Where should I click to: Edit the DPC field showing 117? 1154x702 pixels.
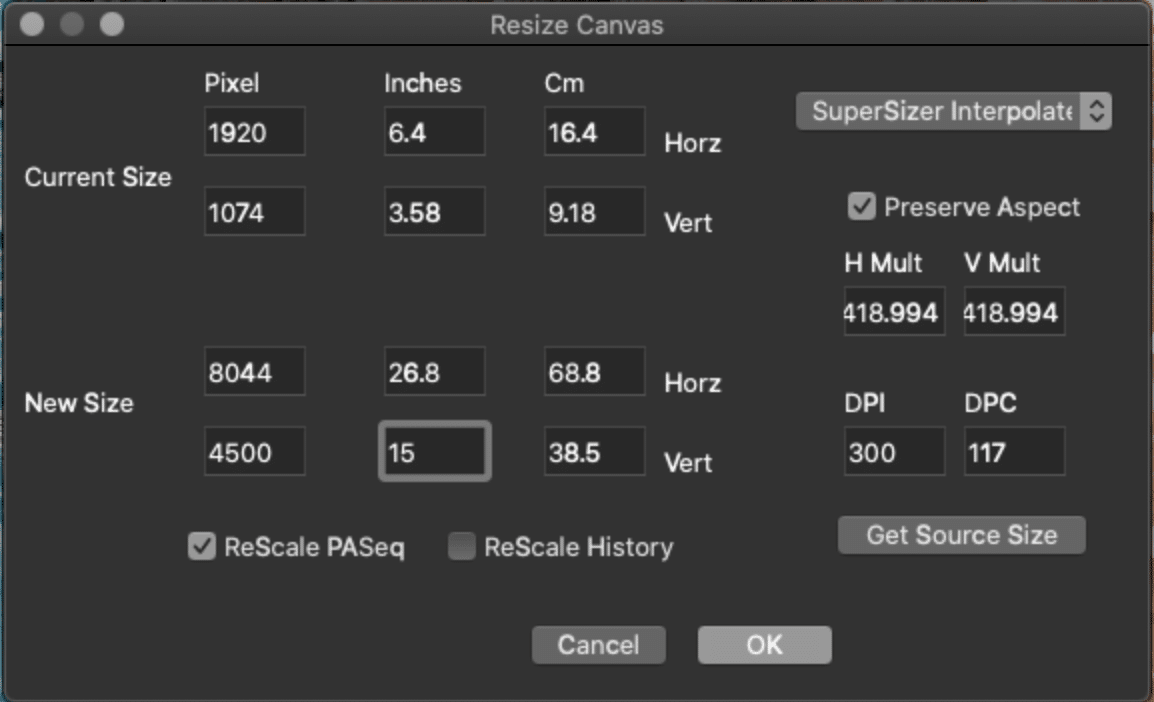(x=1014, y=451)
